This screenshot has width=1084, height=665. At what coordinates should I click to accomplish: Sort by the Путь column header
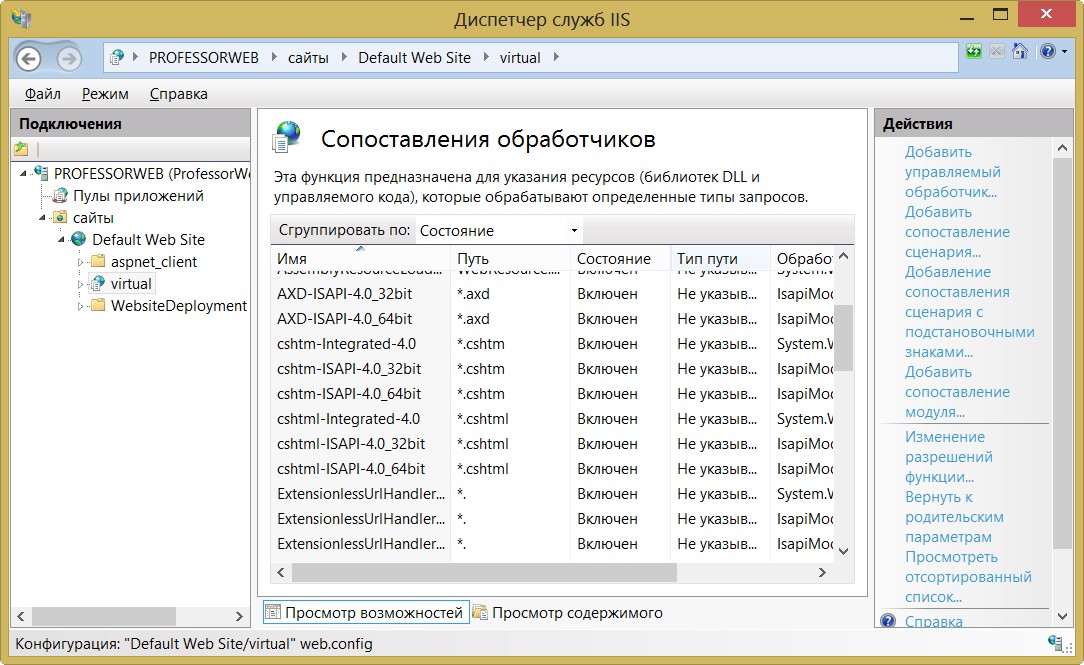click(510, 259)
